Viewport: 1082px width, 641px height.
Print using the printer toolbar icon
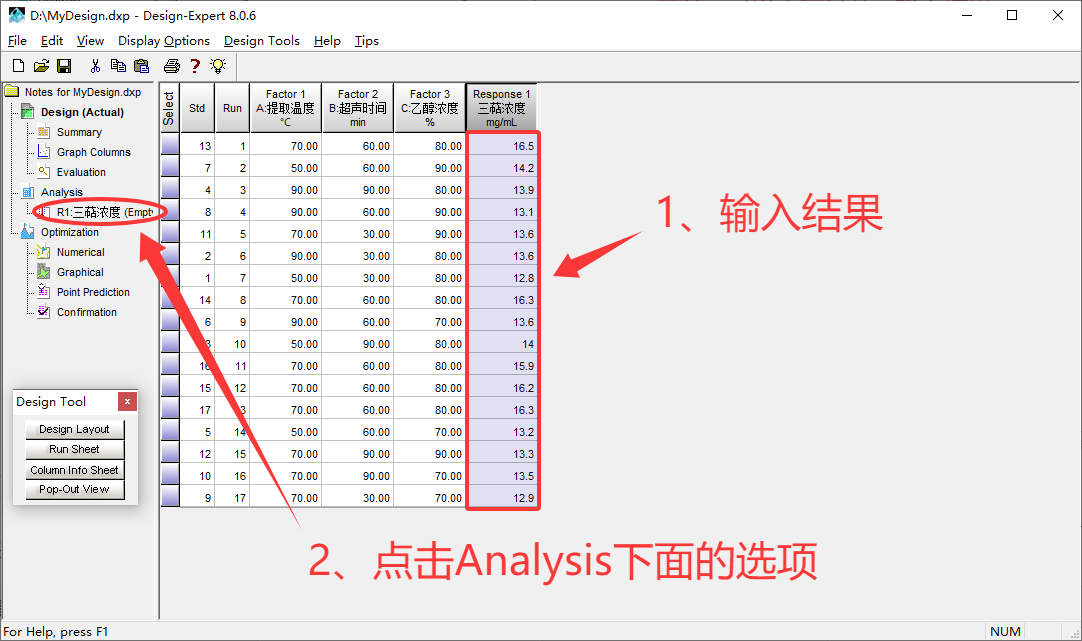click(x=172, y=66)
